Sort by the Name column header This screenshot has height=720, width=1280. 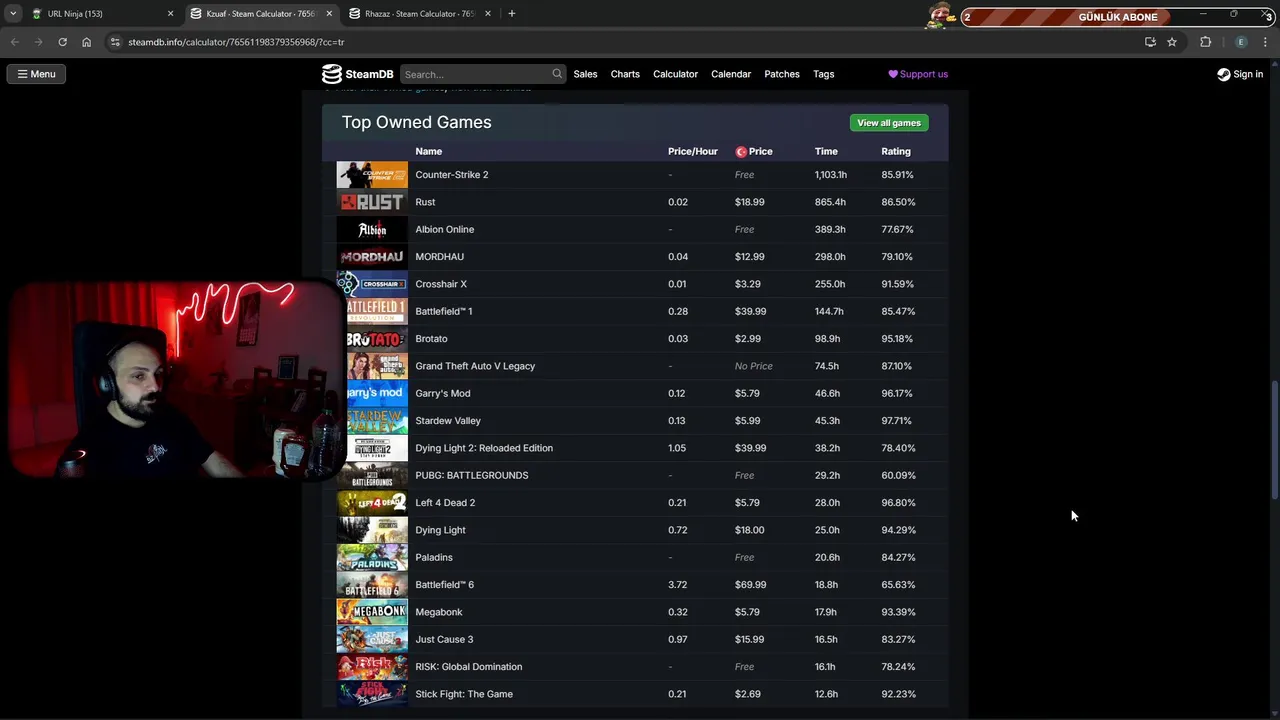428,152
